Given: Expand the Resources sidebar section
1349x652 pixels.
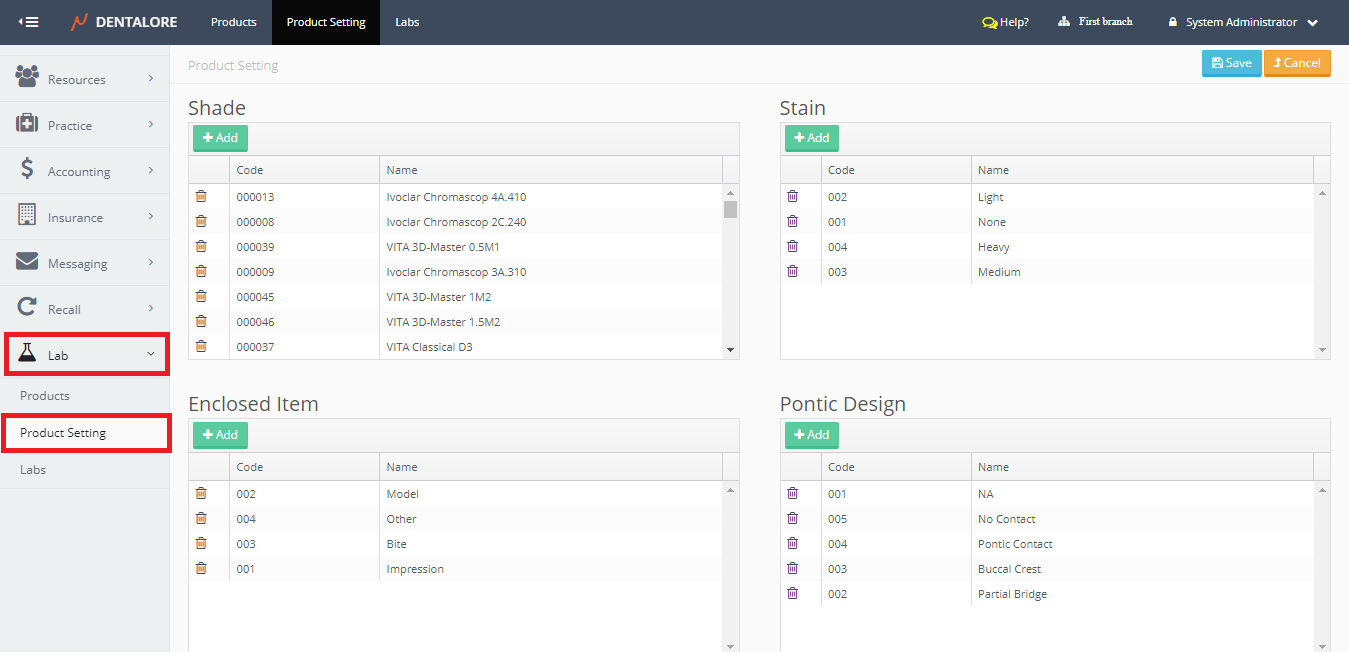Looking at the screenshot, I should (x=85, y=79).
